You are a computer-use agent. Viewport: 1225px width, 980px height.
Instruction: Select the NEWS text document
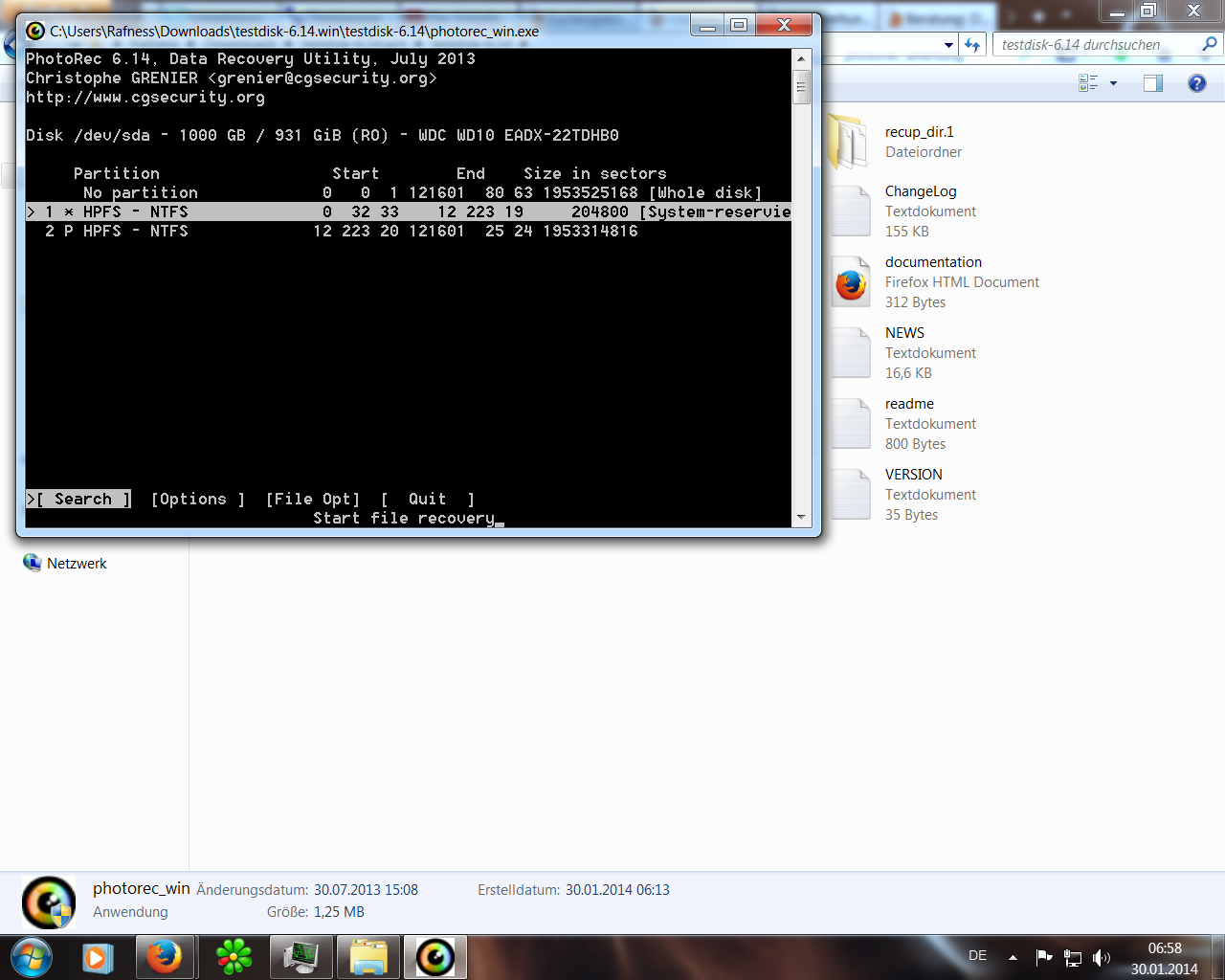coord(904,333)
